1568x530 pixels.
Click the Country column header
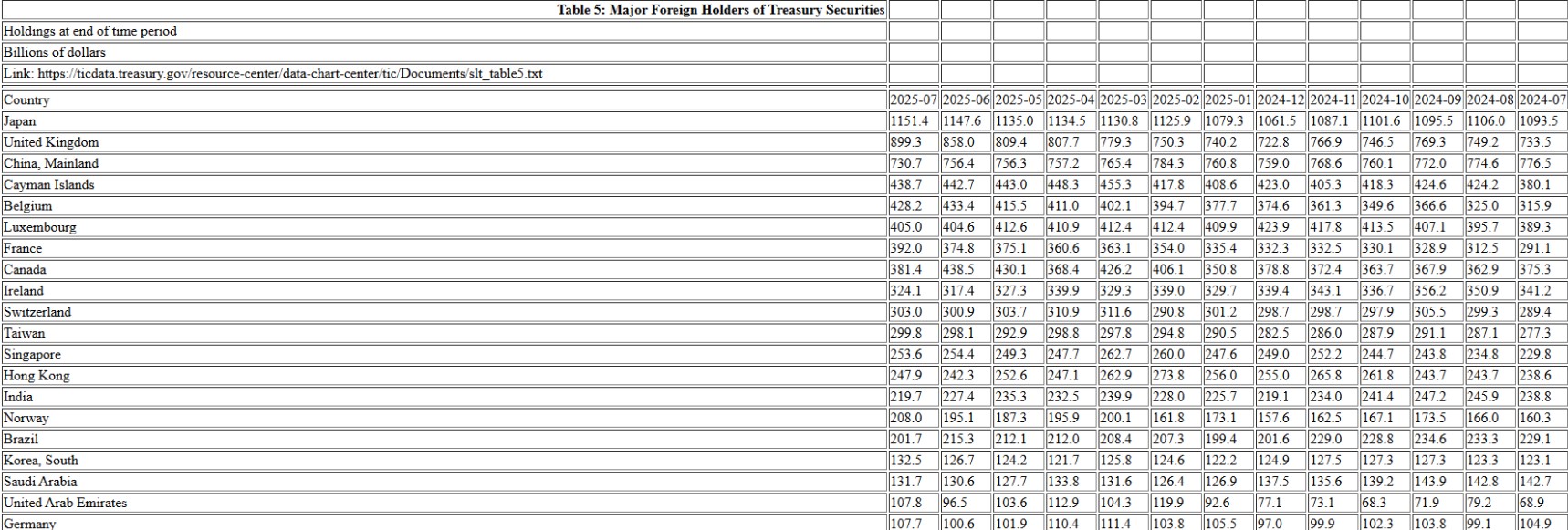coord(26,100)
